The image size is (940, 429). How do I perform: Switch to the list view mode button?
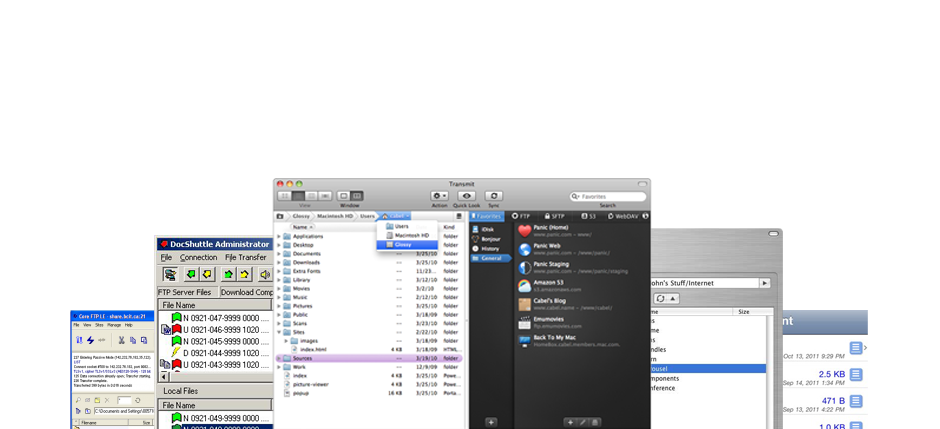[x=296, y=196]
